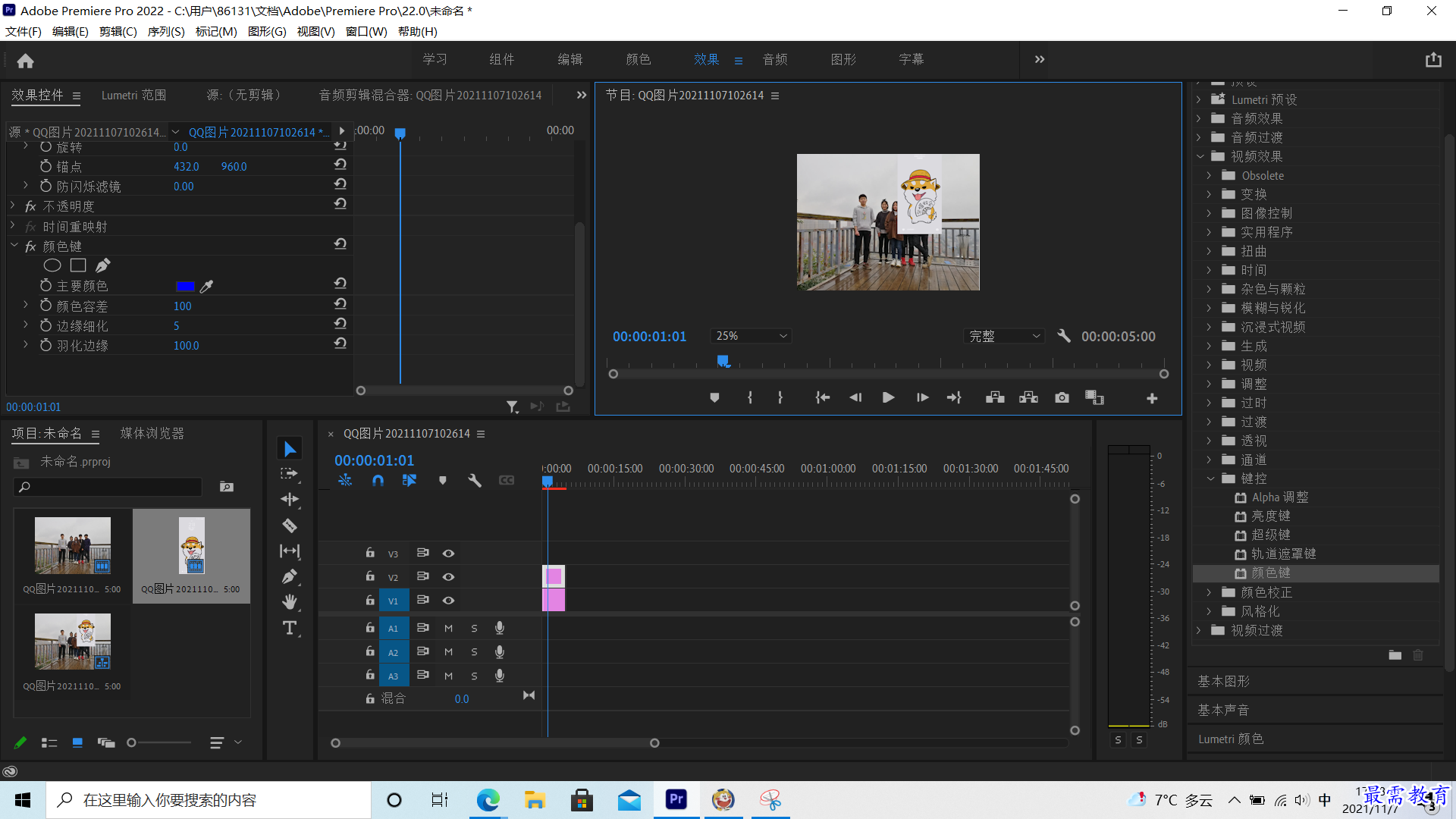Screen dimensions: 1456x819
Task: Toggle animation stopwatch for 颜色容差
Action: 45,306
